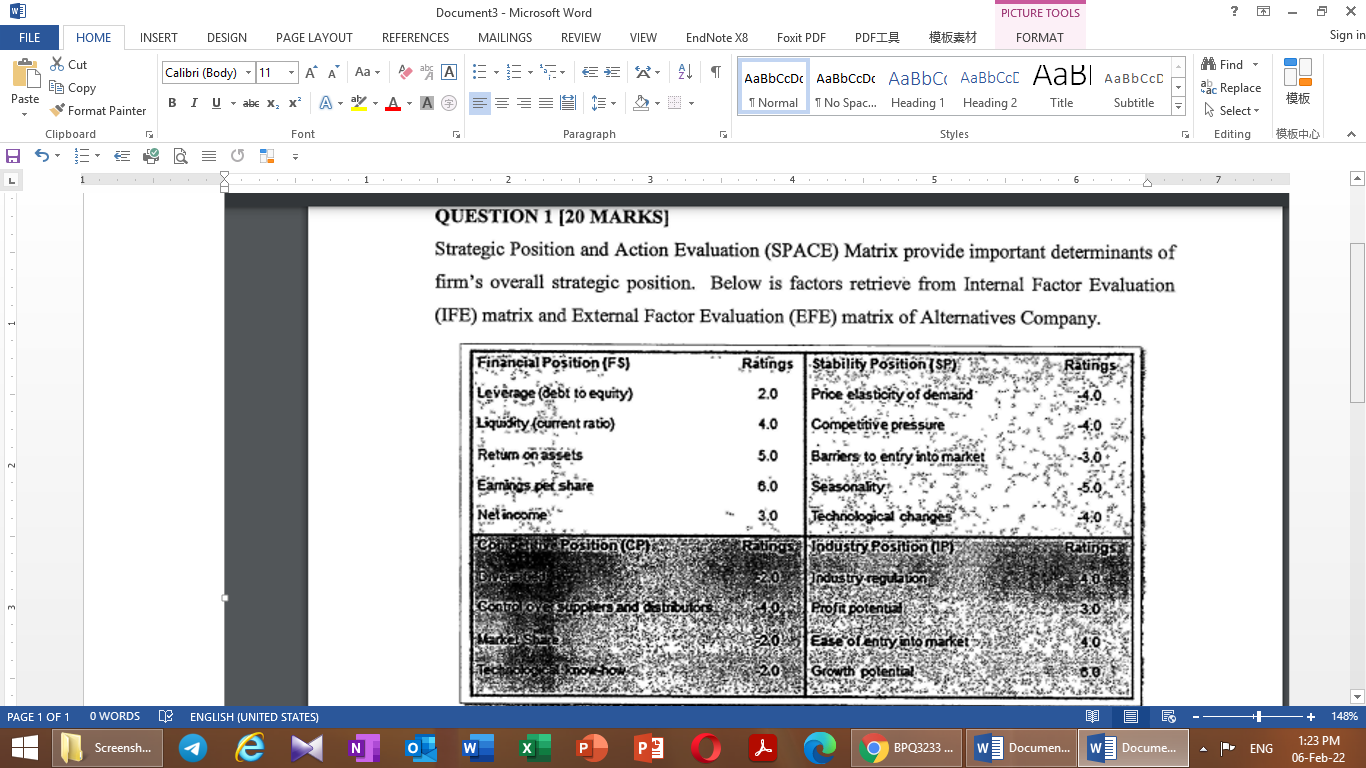1366x768 pixels.
Task: Click Redo in Quick Access Toolbar
Action: 237,156
